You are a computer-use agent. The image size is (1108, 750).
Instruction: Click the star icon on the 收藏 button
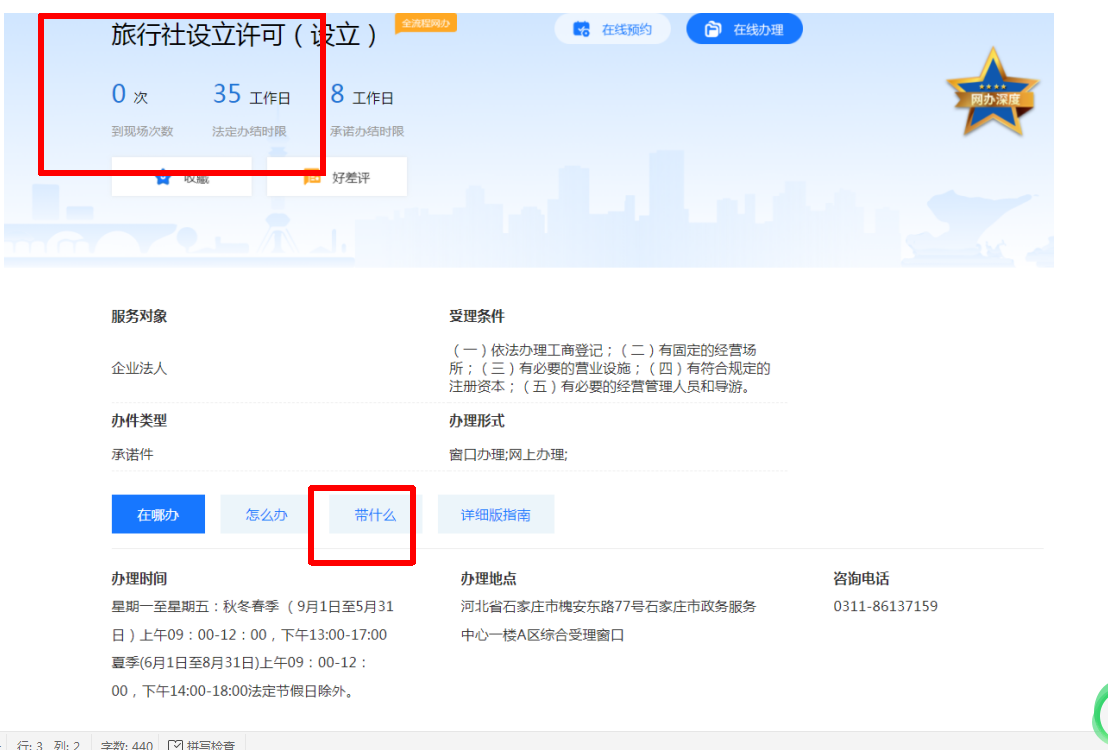[164, 177]
